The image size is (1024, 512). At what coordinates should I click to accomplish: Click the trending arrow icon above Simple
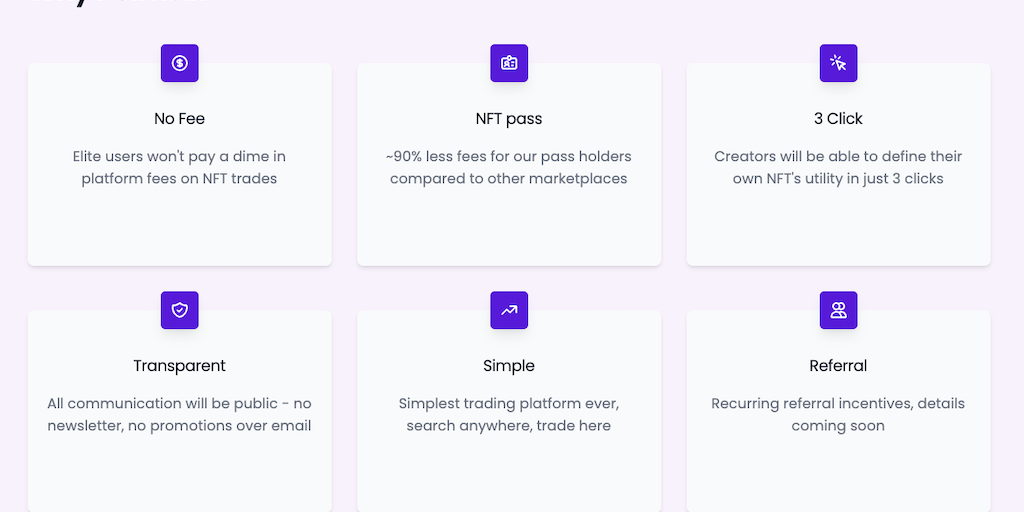coord(509,310)
